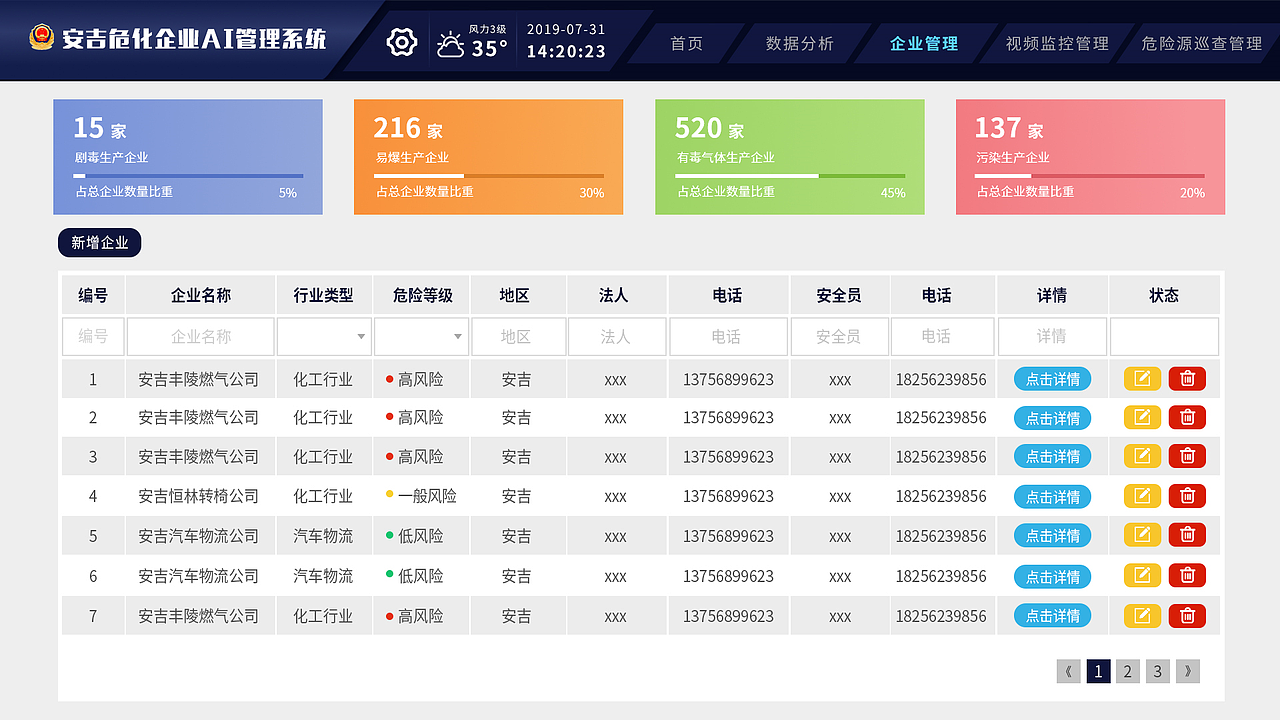Open the settings gear icon in header
This screenshot has width=1280, height=720.
coord(400,41)
